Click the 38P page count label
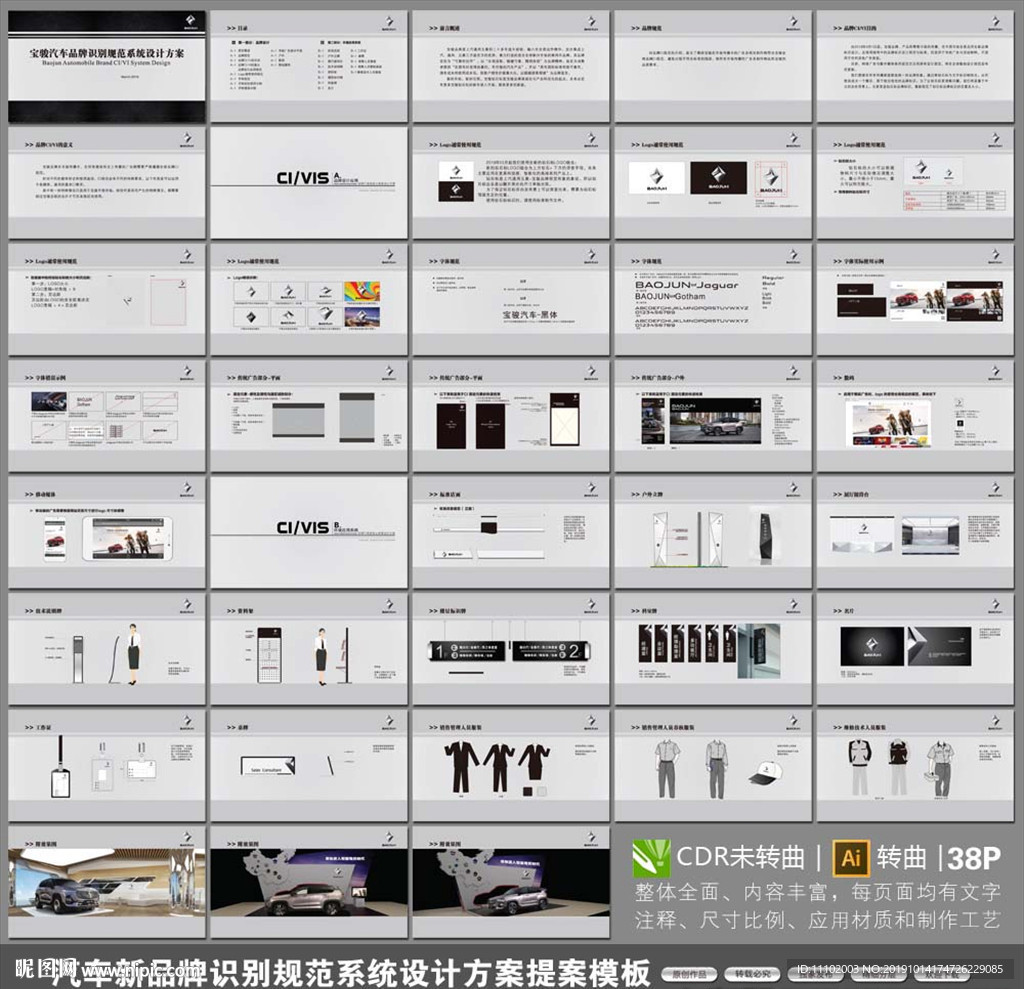 tap(974, 858)
